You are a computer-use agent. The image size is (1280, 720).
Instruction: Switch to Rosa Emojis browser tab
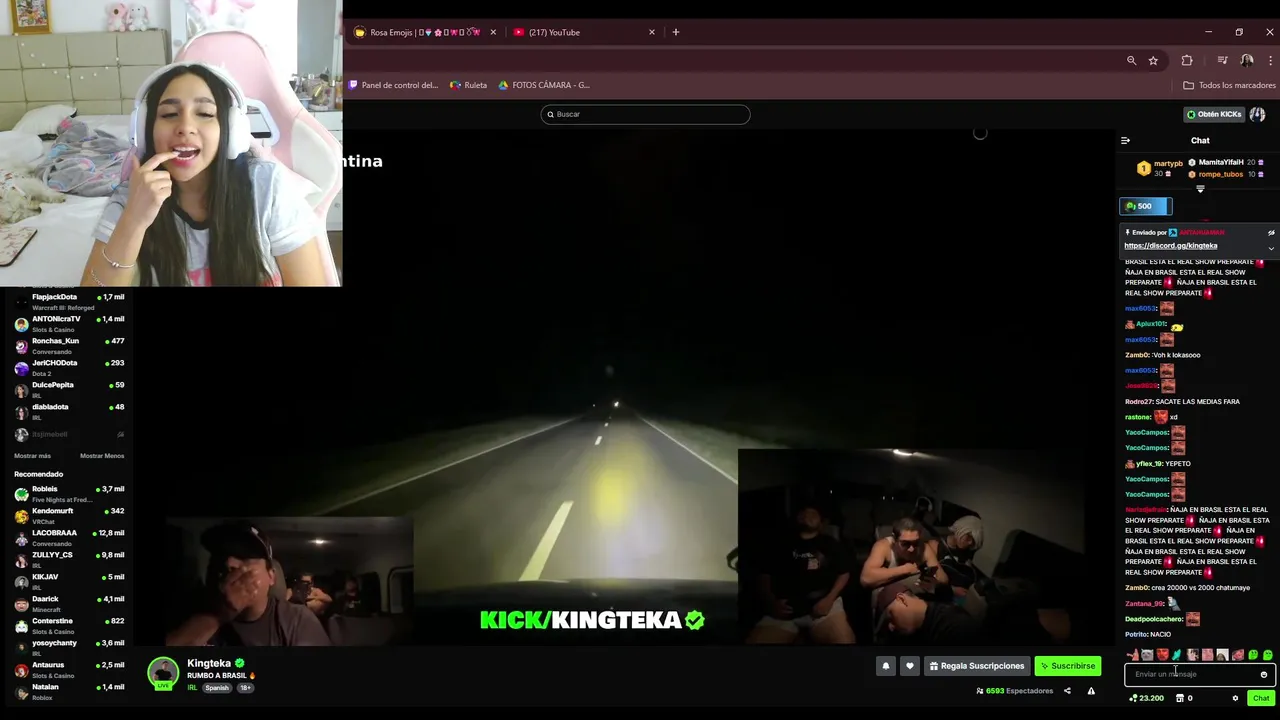click(x=425, y=32)
